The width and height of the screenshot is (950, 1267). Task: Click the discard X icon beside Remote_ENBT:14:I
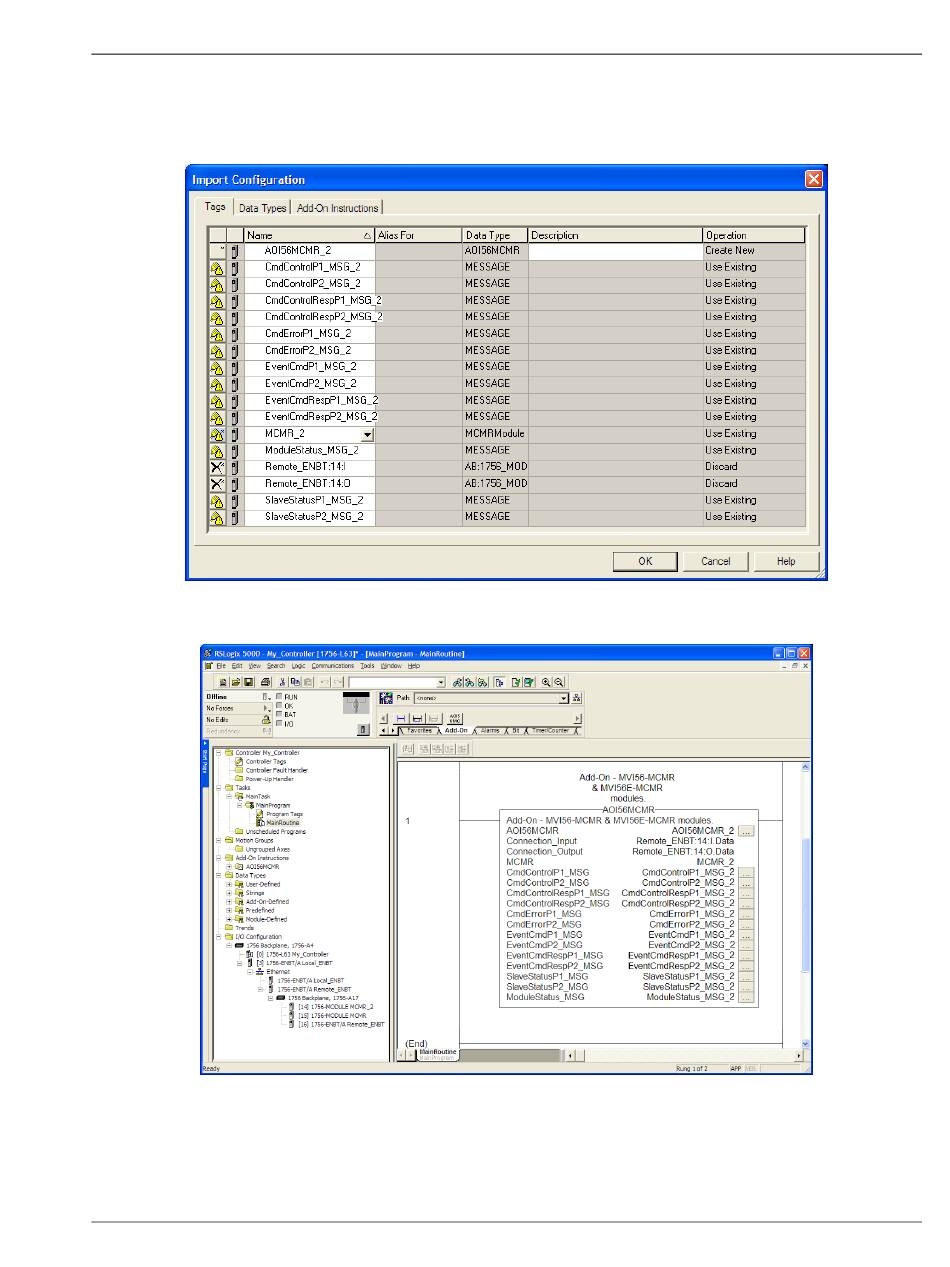(216, 467)
